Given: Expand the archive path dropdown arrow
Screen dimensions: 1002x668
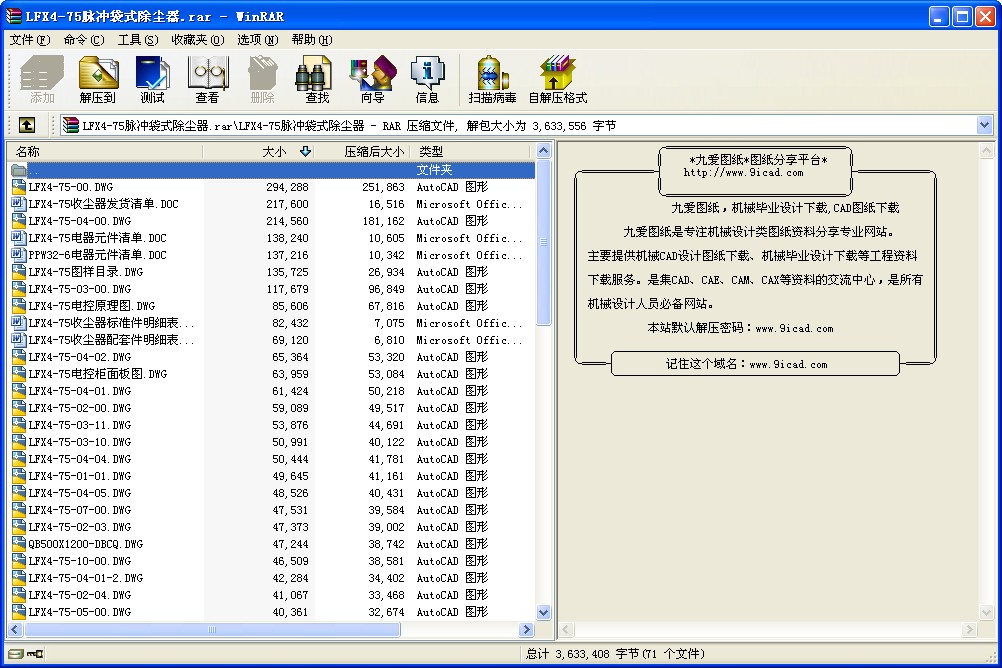Looking at the screenshot, I should (x=984, y=125).
